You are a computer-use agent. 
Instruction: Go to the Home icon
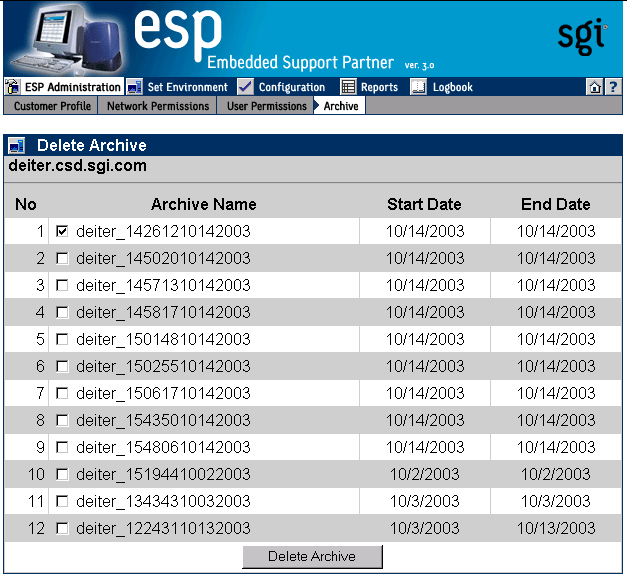(x=595, y=88)
